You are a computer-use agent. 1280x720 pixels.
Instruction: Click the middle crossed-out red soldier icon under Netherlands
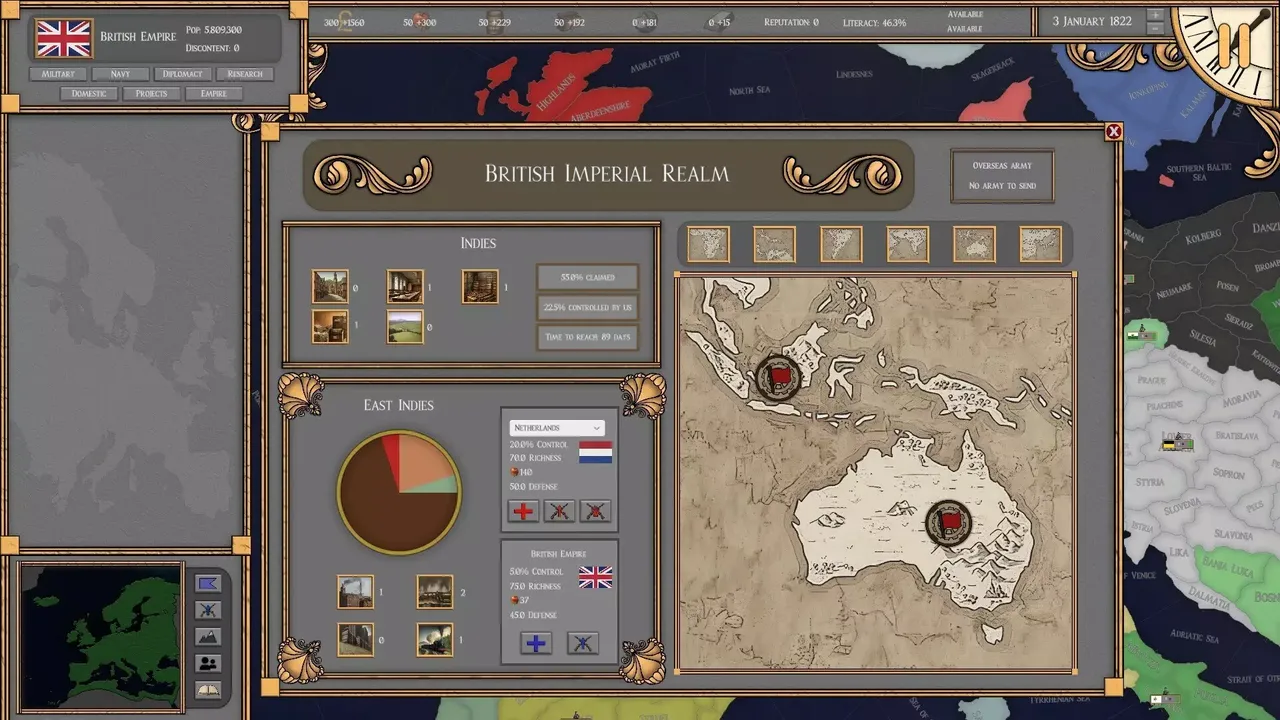(559, 511)
